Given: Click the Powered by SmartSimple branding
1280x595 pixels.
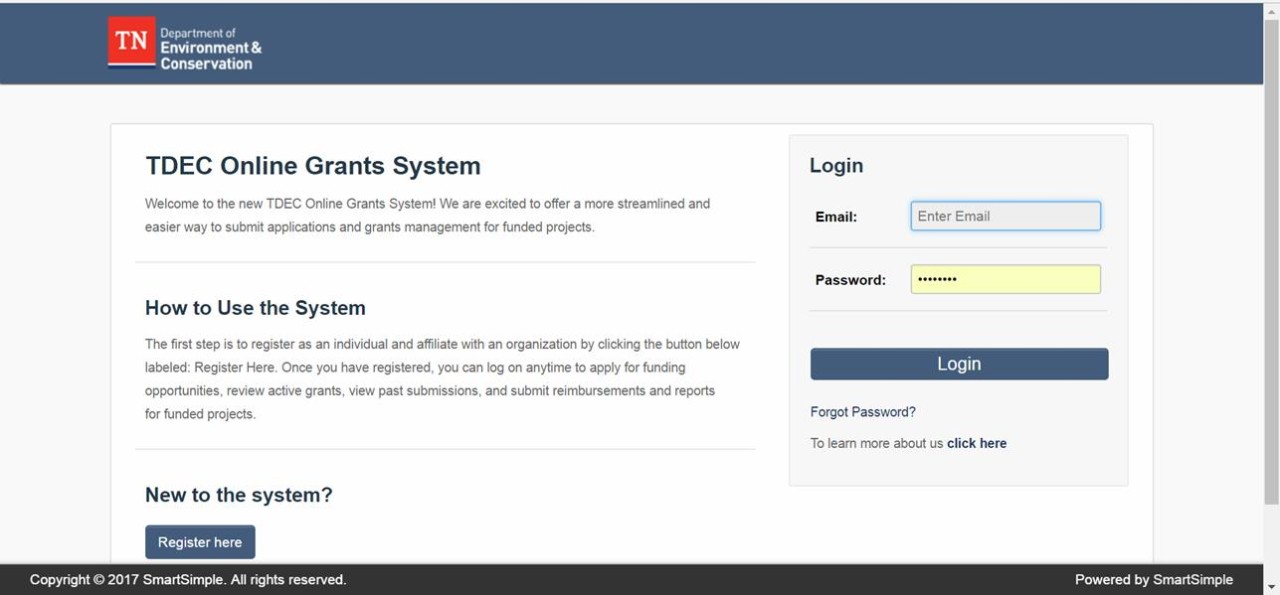Looking at the screenshot, I should coord(1154,579).
